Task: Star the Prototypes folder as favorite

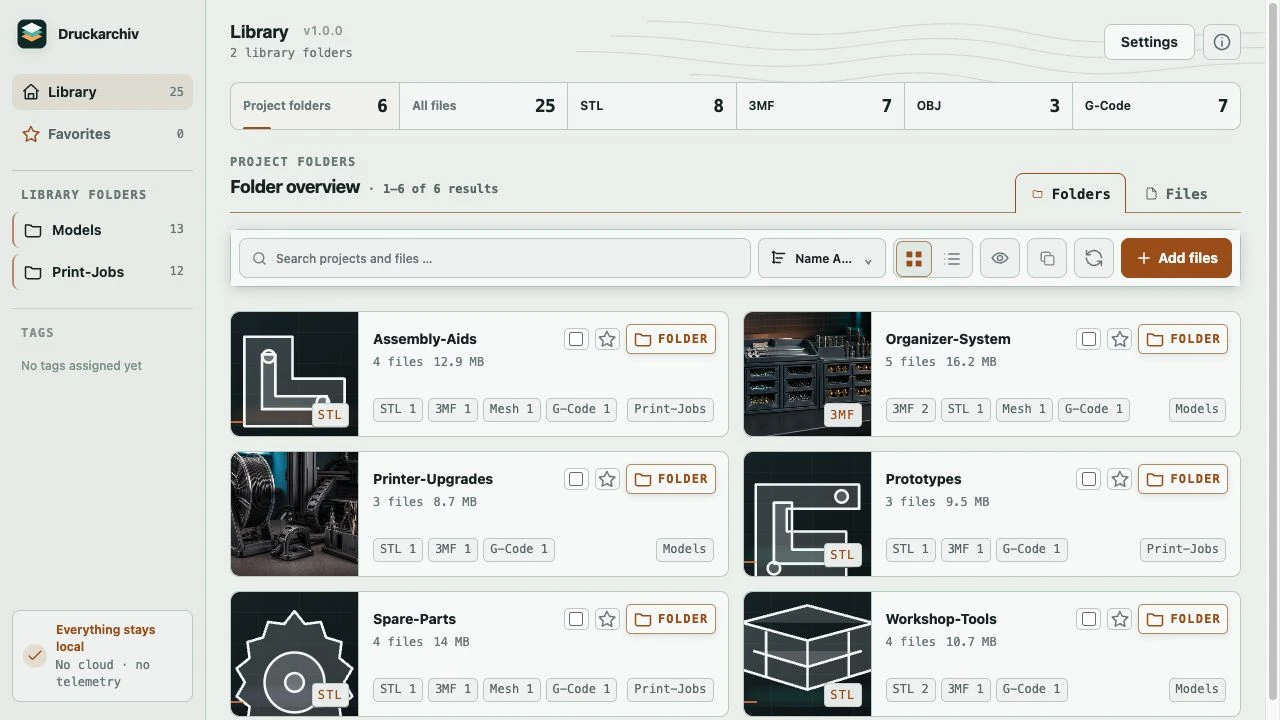Action: [1120, 479]
